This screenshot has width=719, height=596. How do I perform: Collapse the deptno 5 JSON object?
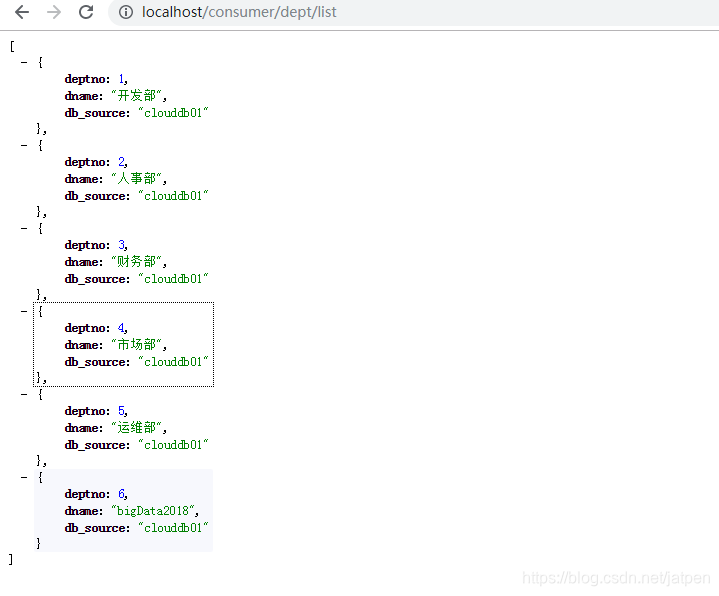coord(24,394)
